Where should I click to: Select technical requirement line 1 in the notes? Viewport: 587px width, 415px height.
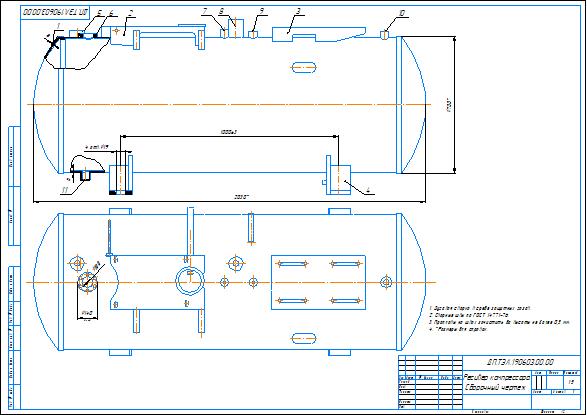pyautogui.click(x=480, y=308)
